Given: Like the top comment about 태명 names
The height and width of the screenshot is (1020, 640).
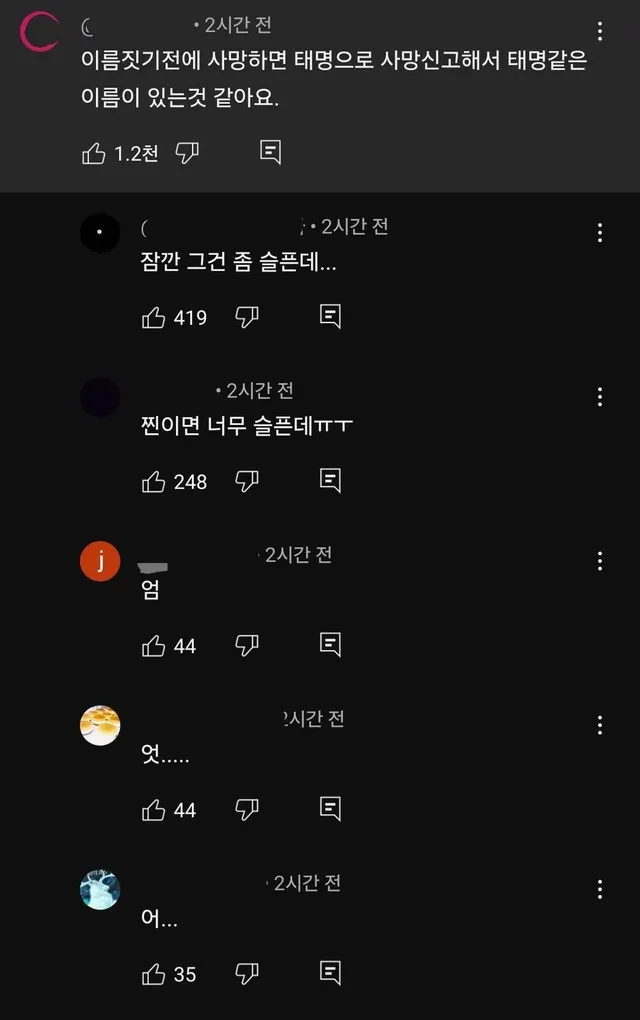Looking at the screenshot, I should 95,152.
